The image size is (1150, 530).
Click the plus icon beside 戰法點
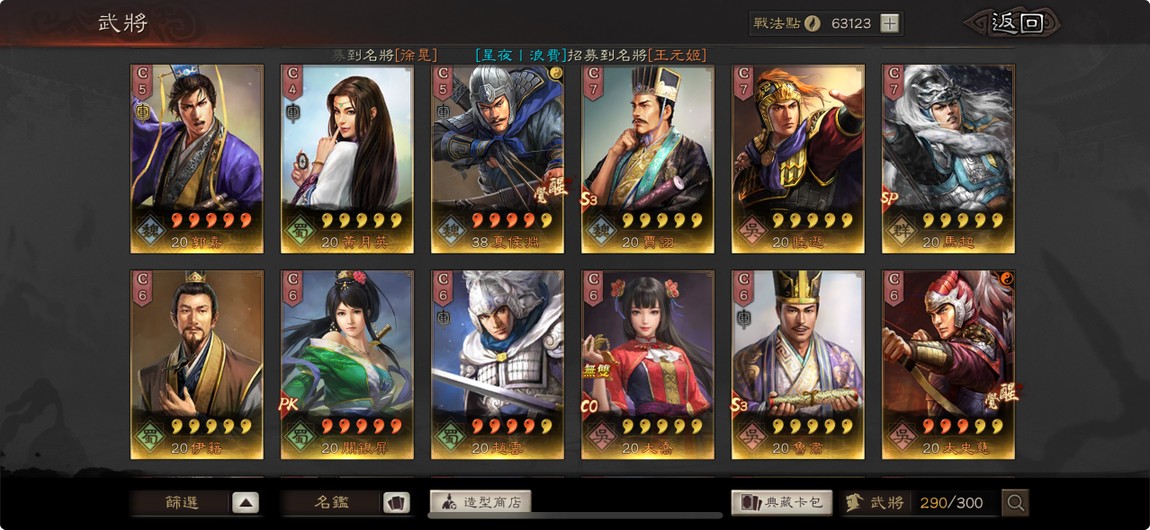(x=889, y=23)
